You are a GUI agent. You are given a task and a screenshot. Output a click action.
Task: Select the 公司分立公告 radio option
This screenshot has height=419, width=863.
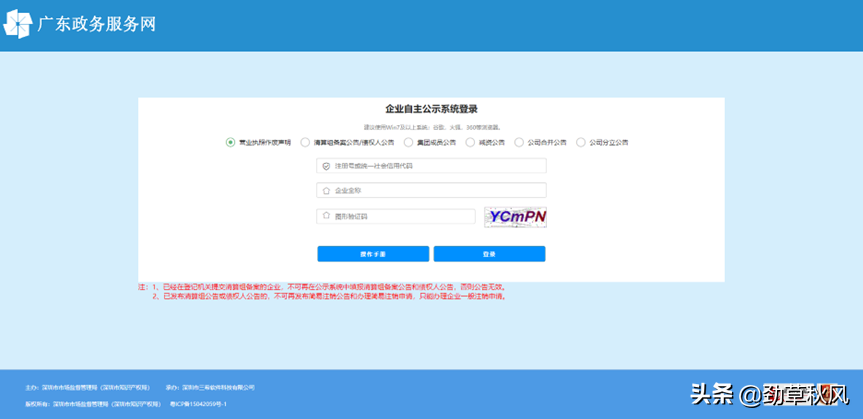click(581, 143)
